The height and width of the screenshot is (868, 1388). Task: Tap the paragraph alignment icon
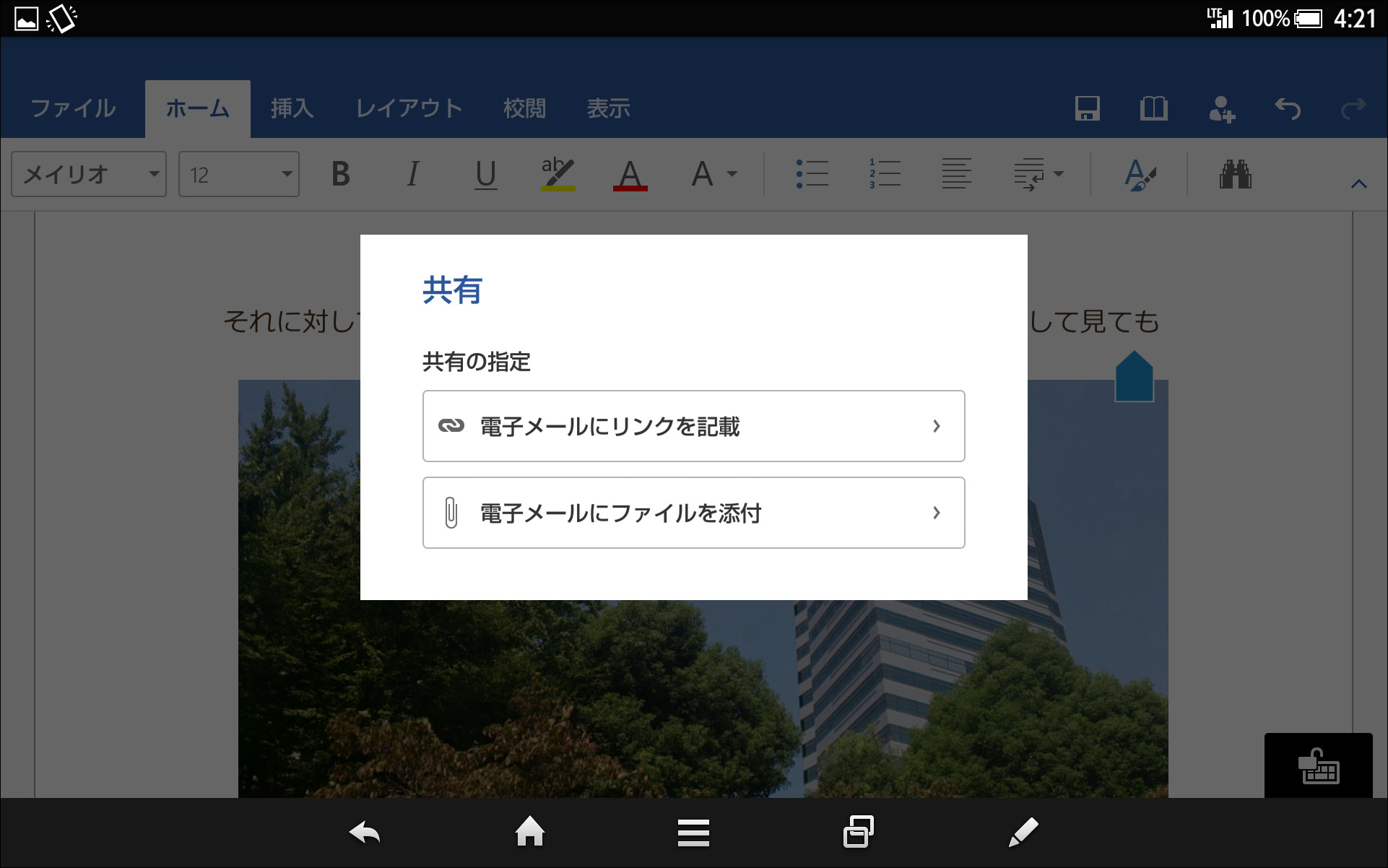click(956, 174)
